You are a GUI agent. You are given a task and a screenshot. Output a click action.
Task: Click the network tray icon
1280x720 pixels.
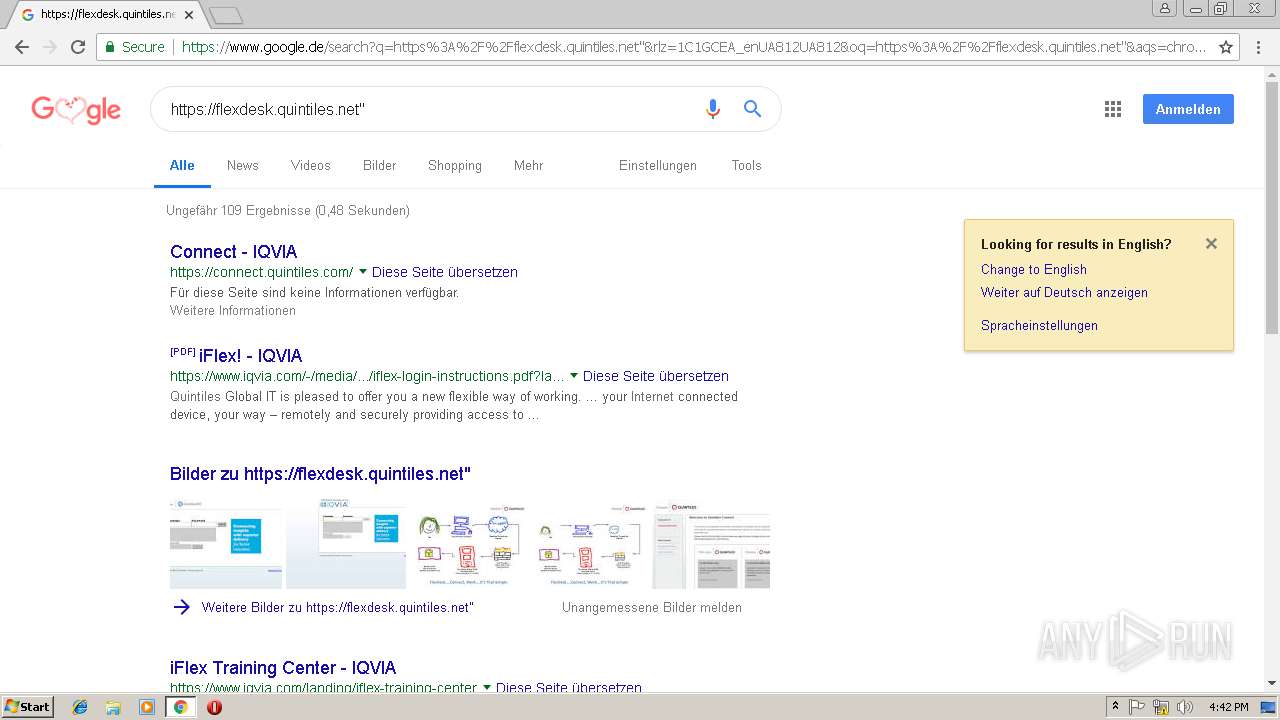[x=1161, y=707]
